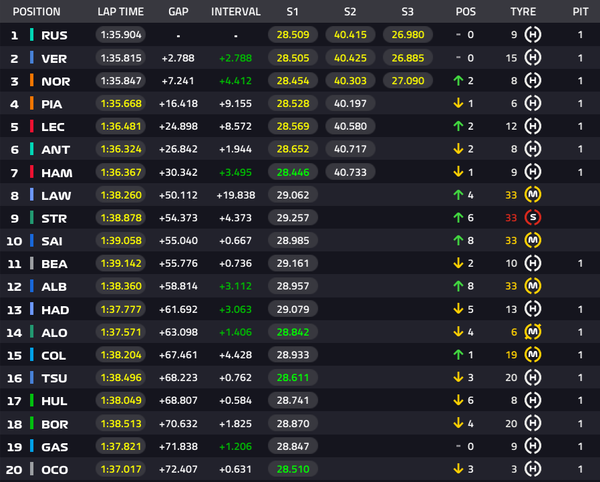Click the LEC red team colour bar
600x482 pixels.
(x=32, y=126)
